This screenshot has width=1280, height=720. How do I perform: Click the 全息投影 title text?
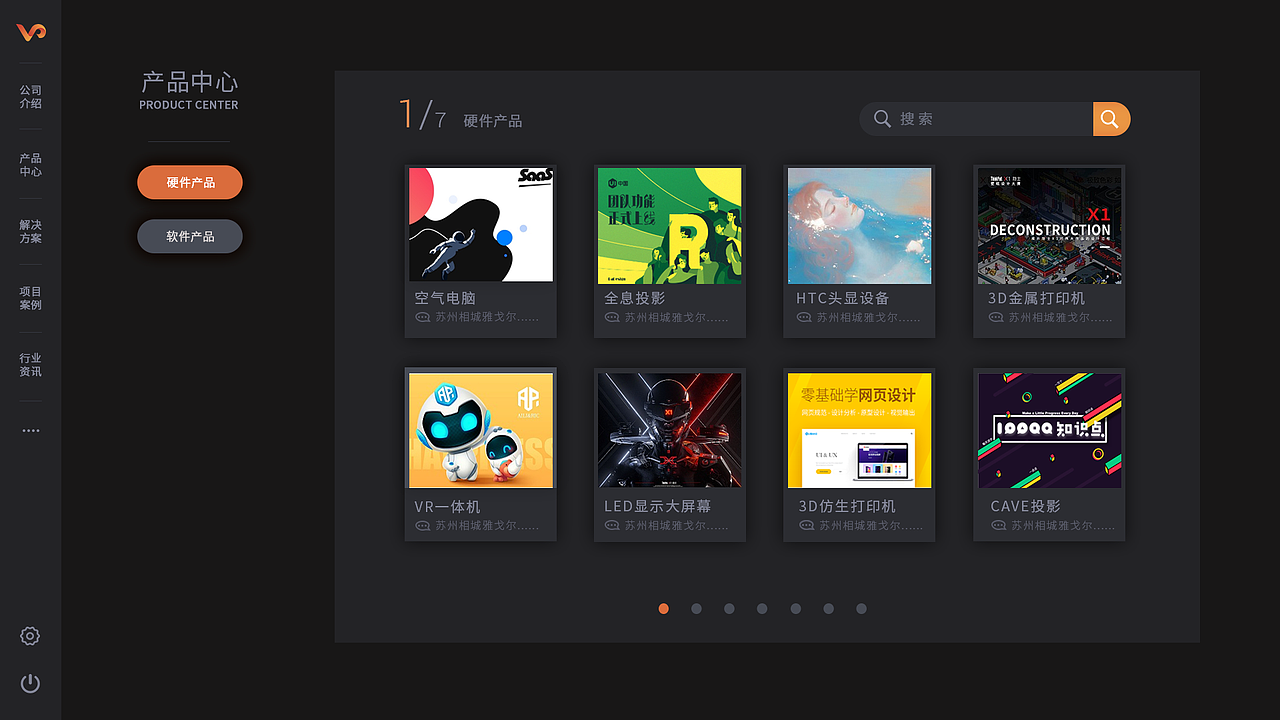(x=634, y=298)
